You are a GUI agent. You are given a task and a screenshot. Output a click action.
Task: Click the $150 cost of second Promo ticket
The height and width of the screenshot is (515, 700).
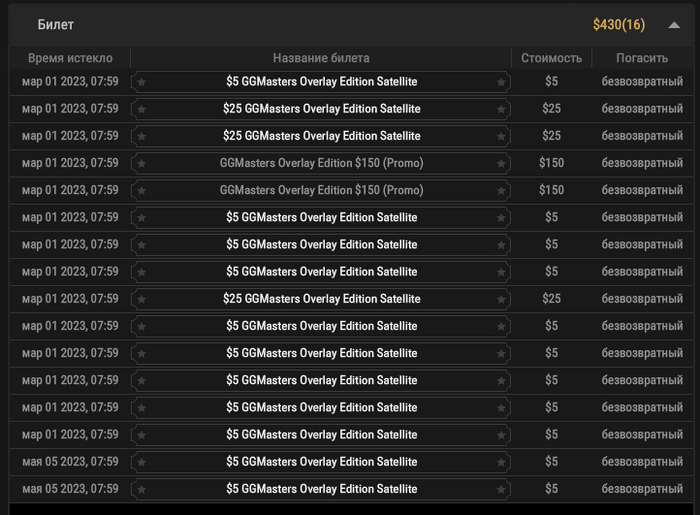point(551,190)
